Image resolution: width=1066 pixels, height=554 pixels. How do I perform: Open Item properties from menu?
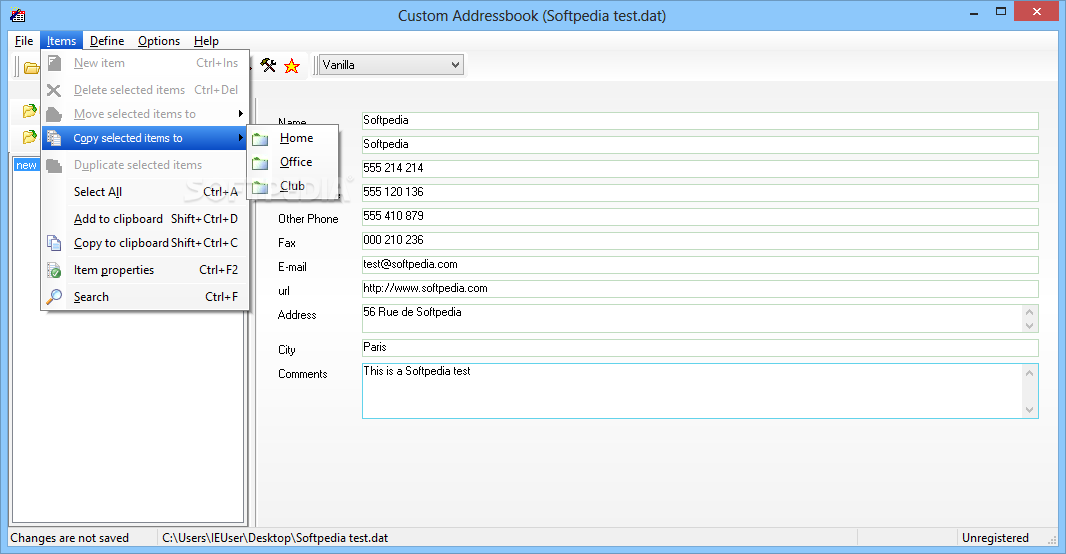pos(145,270)
